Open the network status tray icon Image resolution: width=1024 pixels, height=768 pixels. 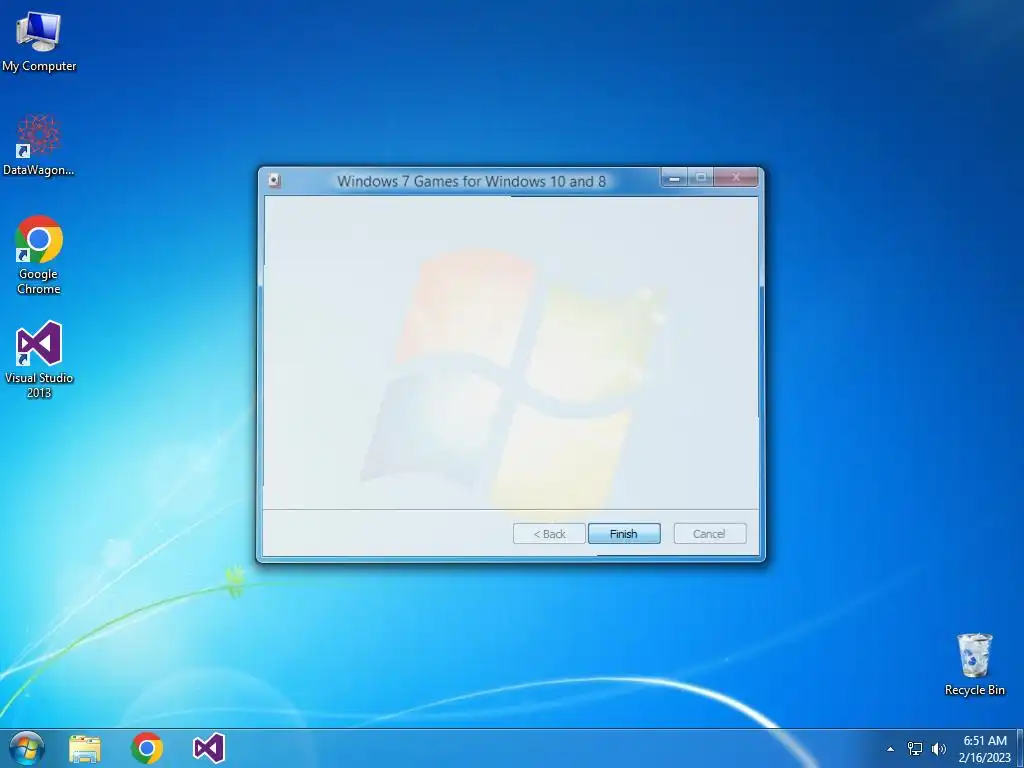(x=915, y=749)
